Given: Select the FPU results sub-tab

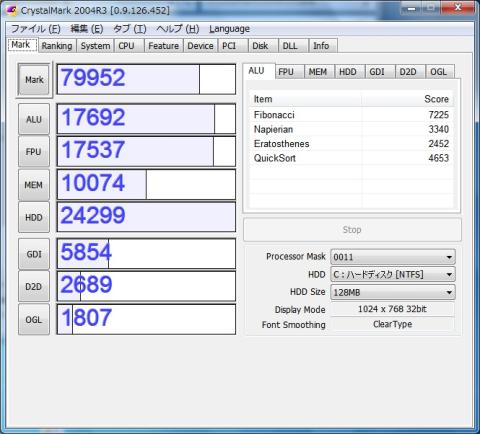Looking at the screenshot, I should coord(289,72).
